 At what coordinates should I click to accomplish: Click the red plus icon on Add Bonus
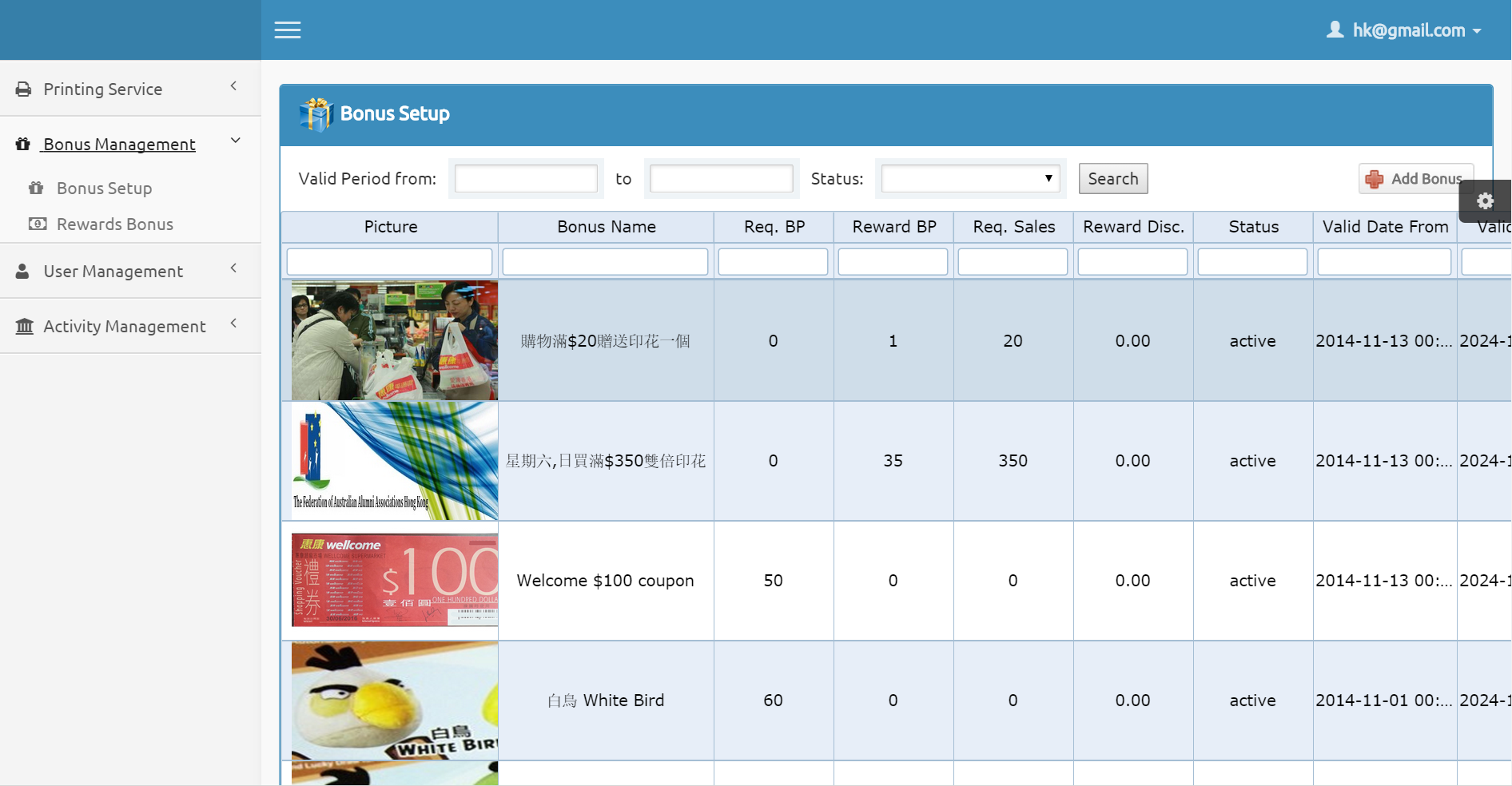[1375, 179]
